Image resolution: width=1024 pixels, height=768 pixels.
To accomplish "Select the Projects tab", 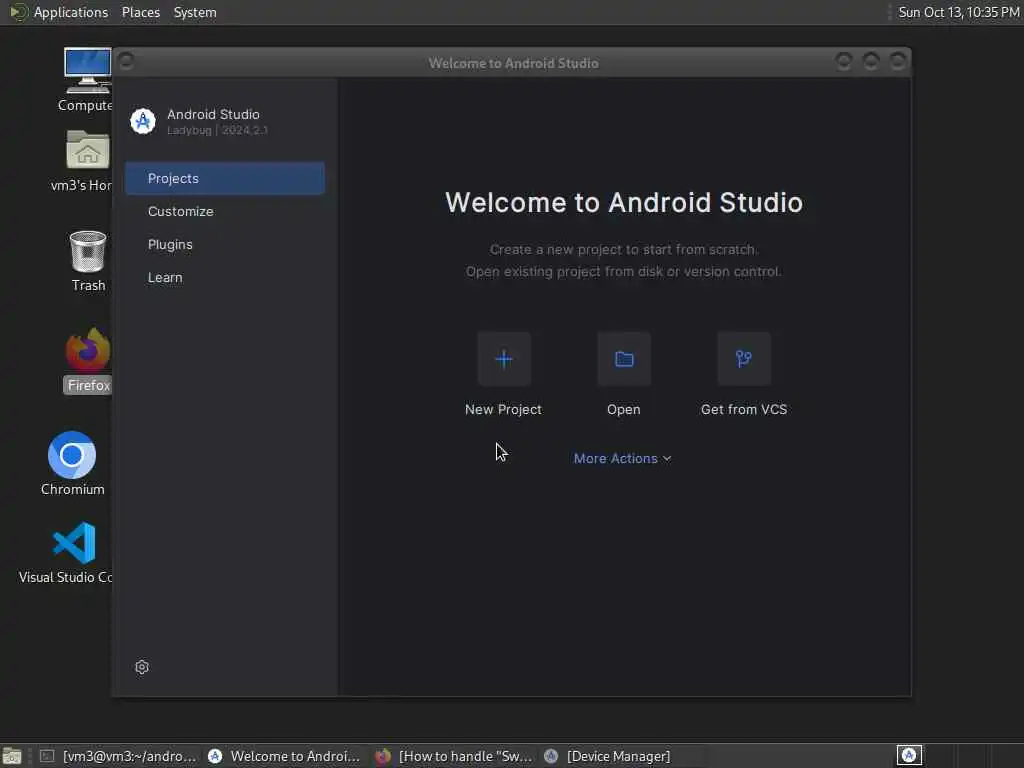I will point(225,178).
